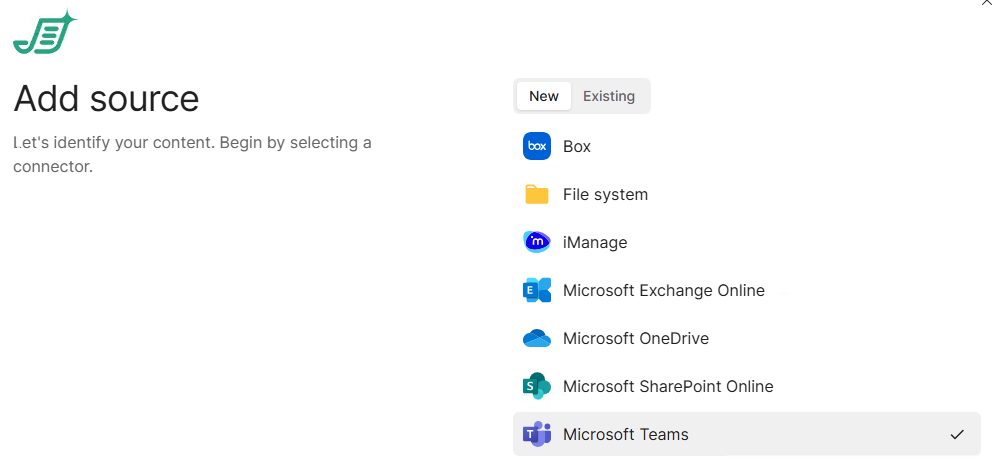Click the checkmark on Microsoft Teams row
This screenshot has height=464, width=992.
pos(957,434)
